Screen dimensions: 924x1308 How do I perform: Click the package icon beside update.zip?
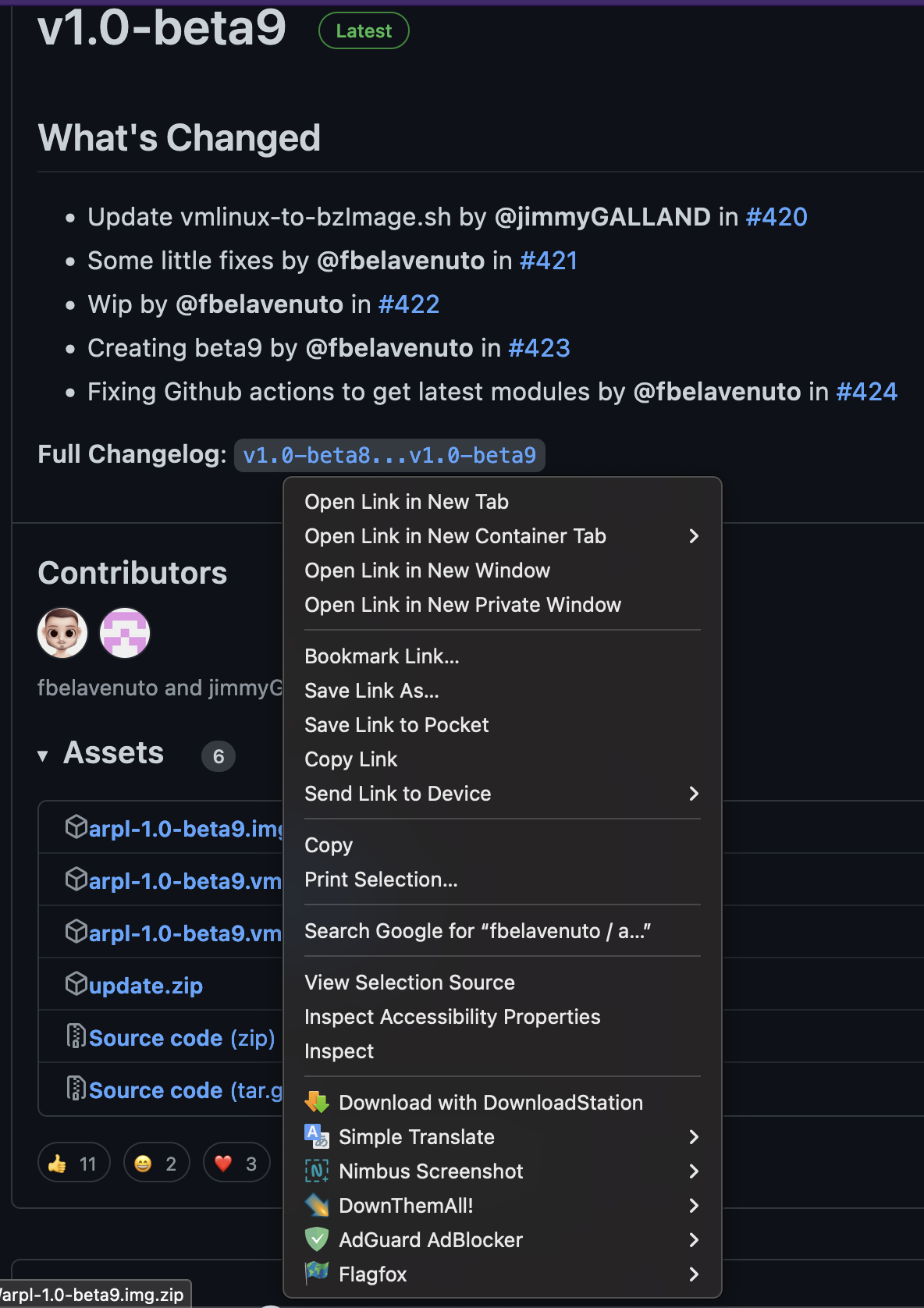[x=76, y=984]
